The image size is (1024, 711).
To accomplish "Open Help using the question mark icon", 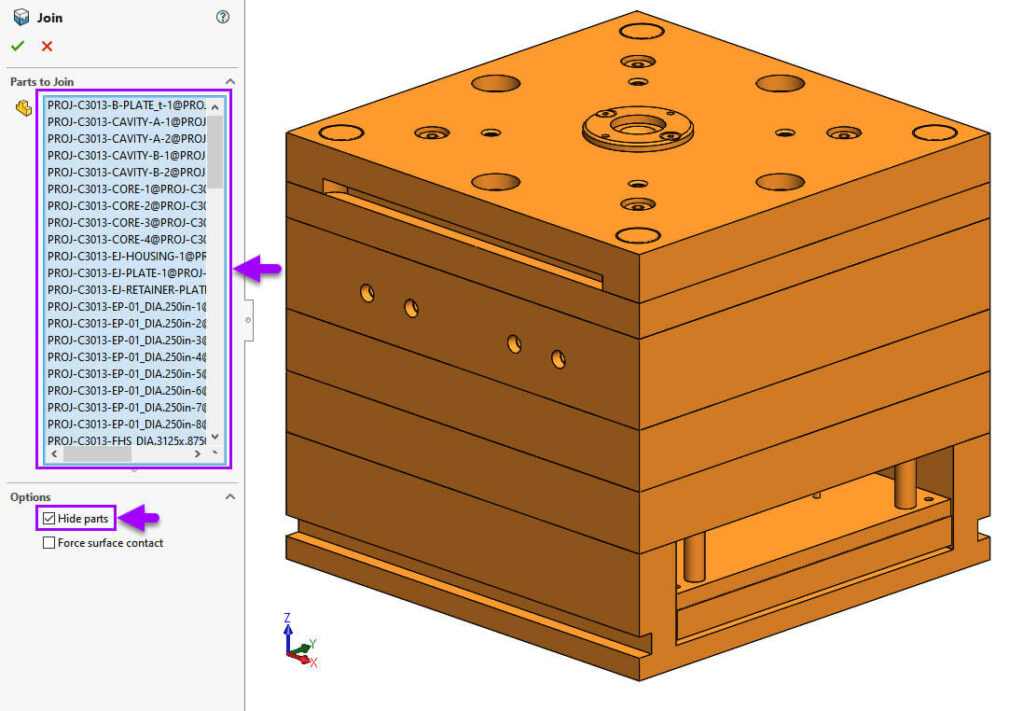I will tap(223, 17).
